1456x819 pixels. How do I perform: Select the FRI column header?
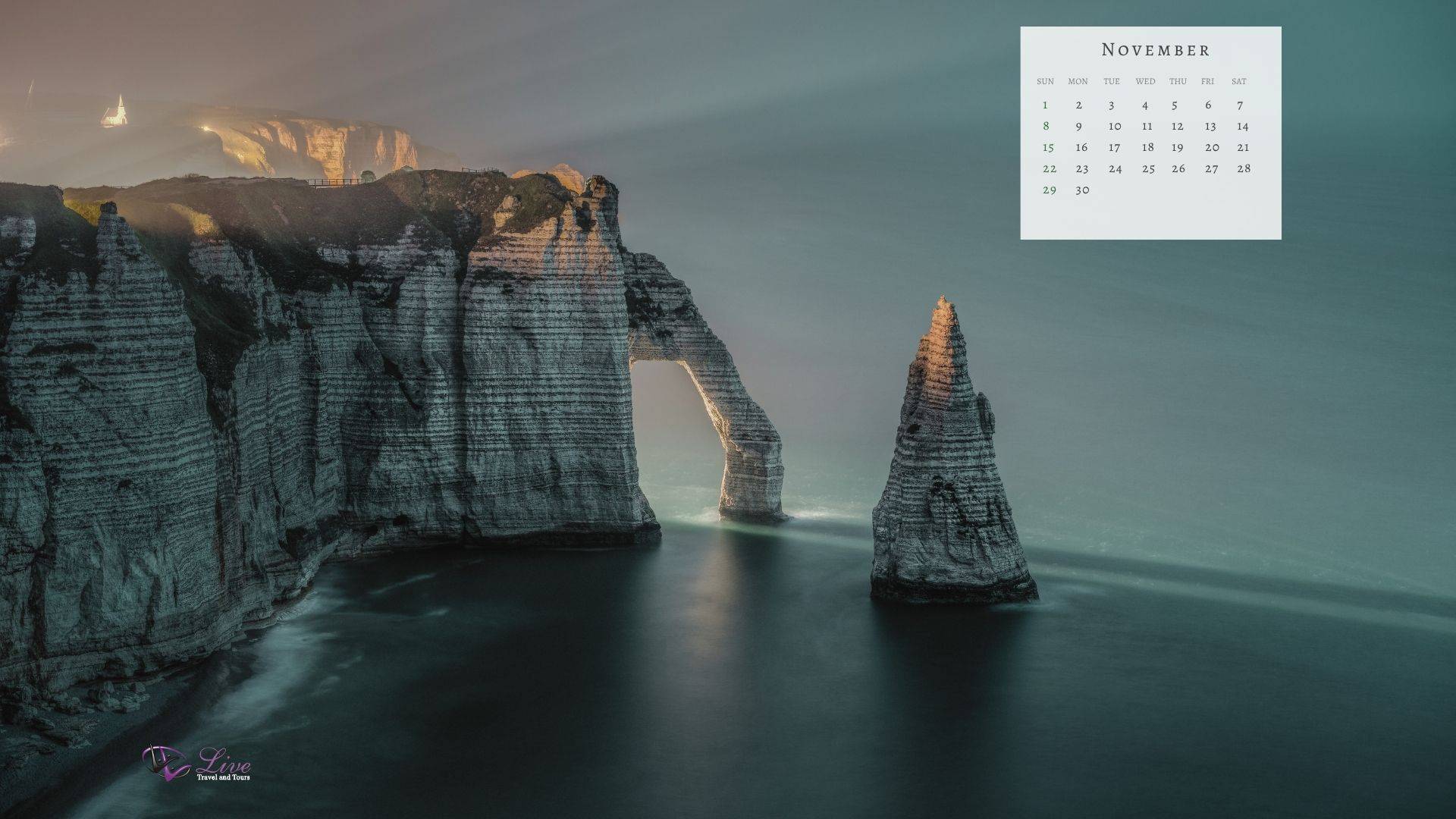(1207, 81)
